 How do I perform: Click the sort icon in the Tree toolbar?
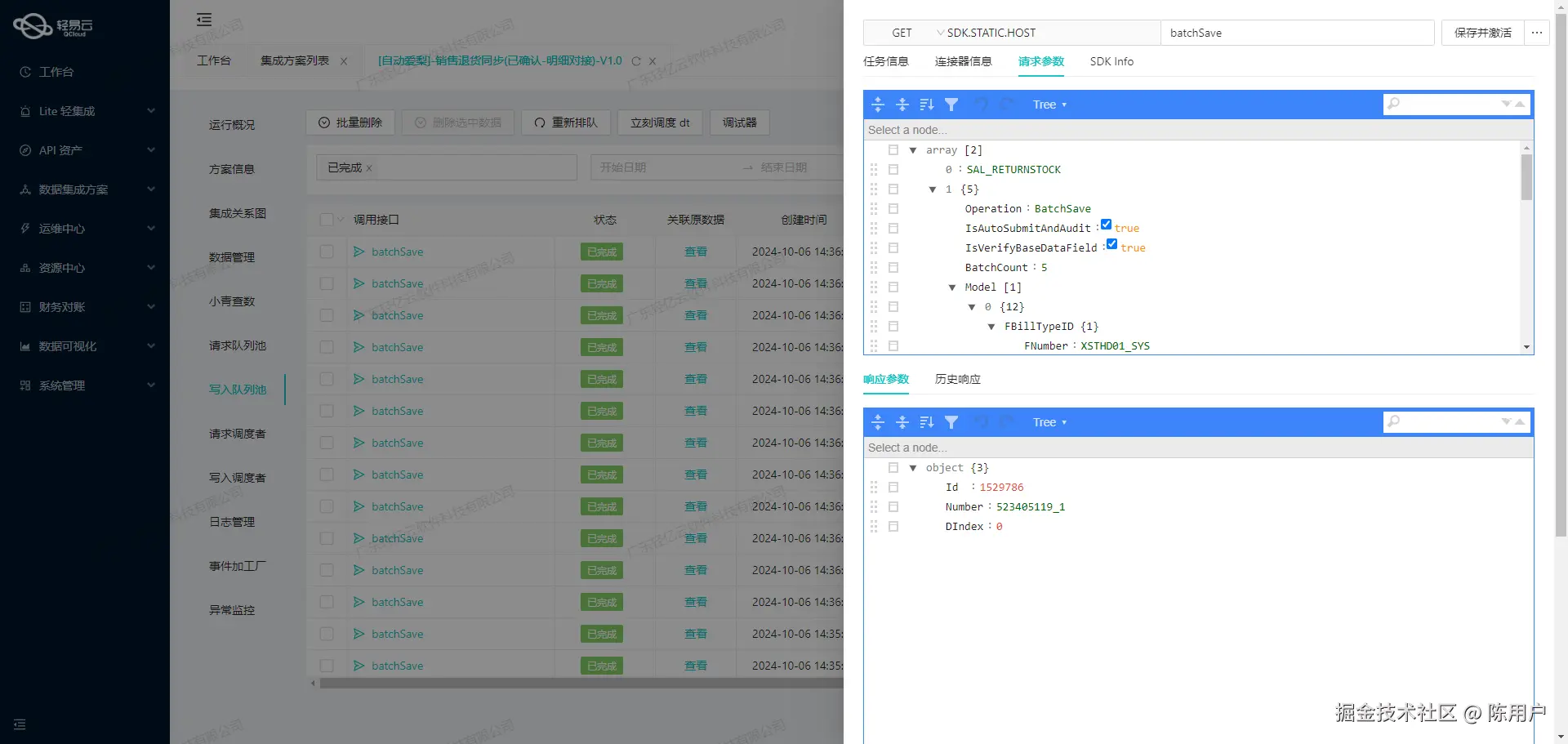926,104
